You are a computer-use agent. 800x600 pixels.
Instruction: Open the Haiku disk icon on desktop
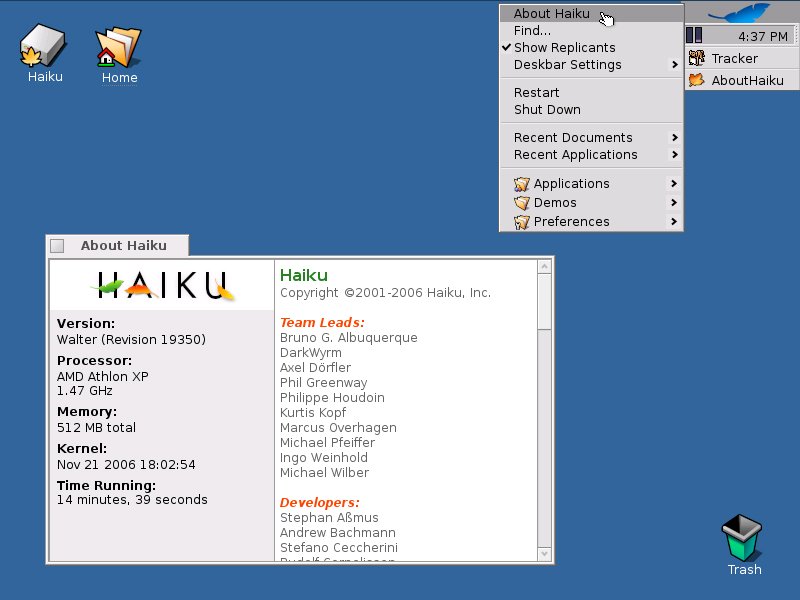[x=43, y=46]
